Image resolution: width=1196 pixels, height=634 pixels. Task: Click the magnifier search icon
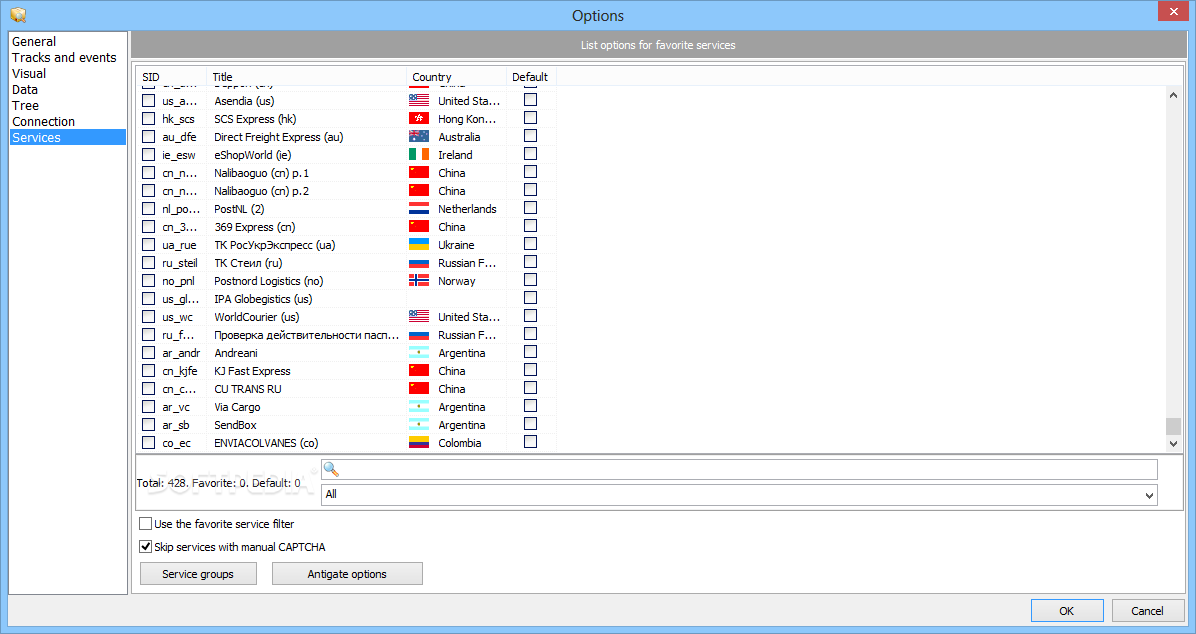pos(331,469)
